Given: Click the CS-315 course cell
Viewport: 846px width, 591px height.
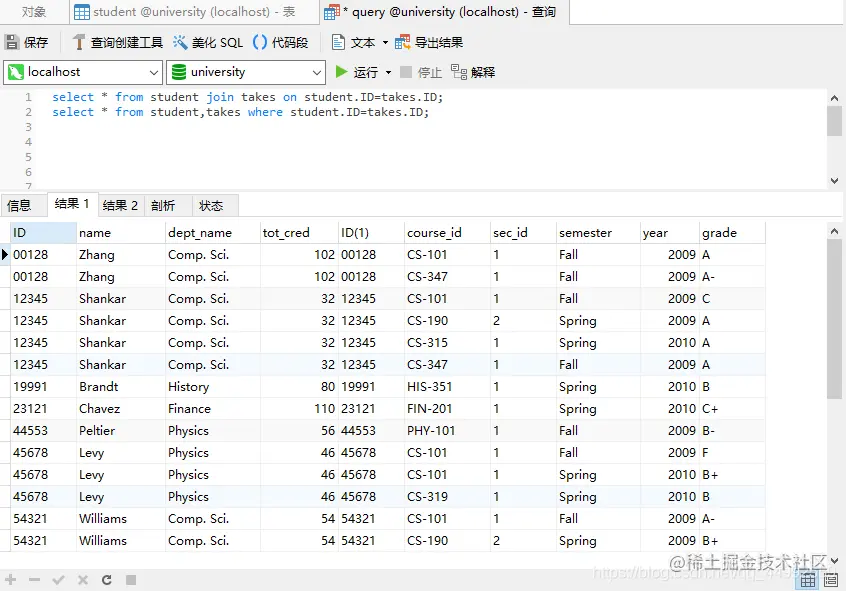Looking at the screenshot, I should coord(447,343).
